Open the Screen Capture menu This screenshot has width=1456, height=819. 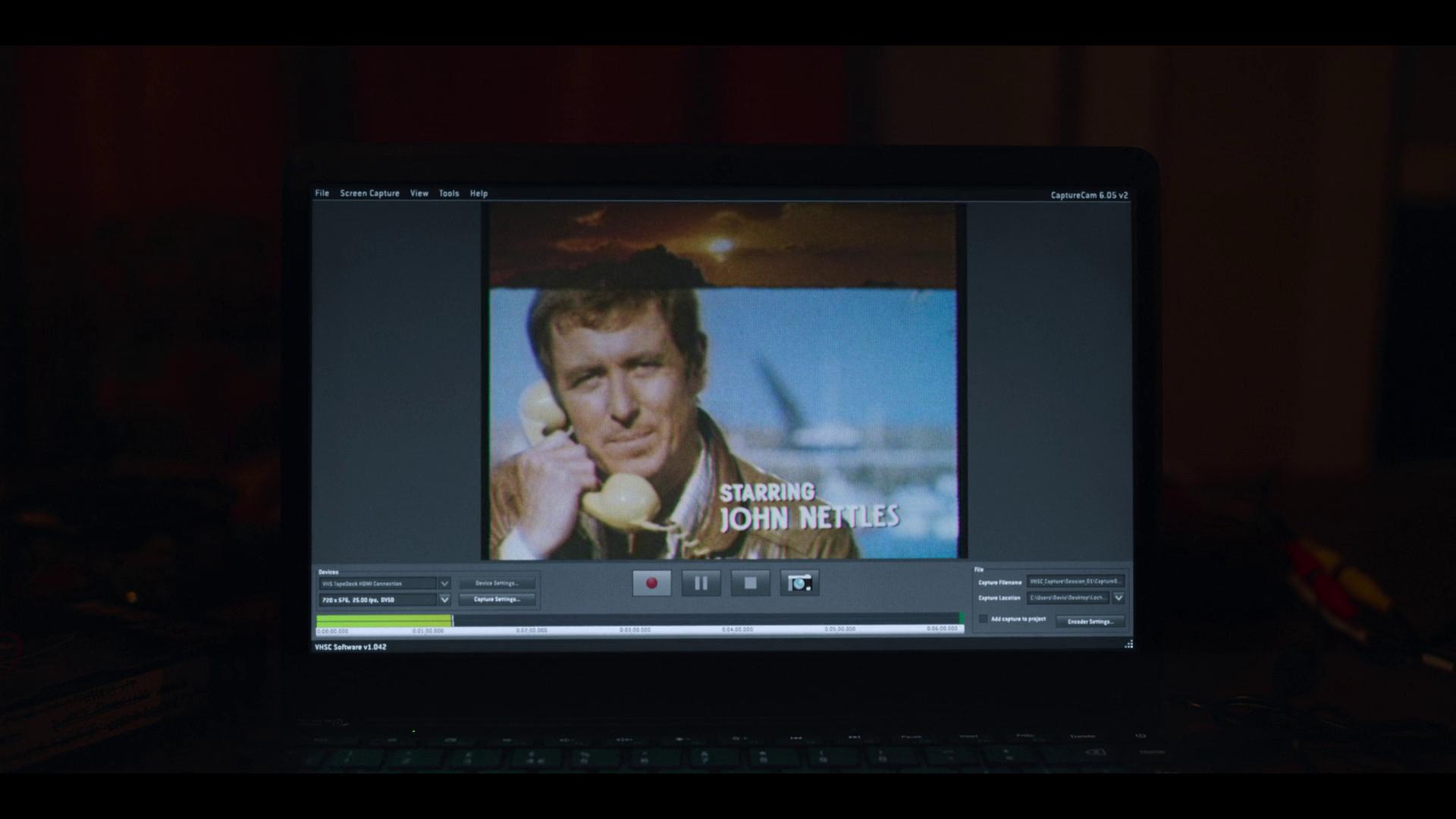(x=369, y=193)
